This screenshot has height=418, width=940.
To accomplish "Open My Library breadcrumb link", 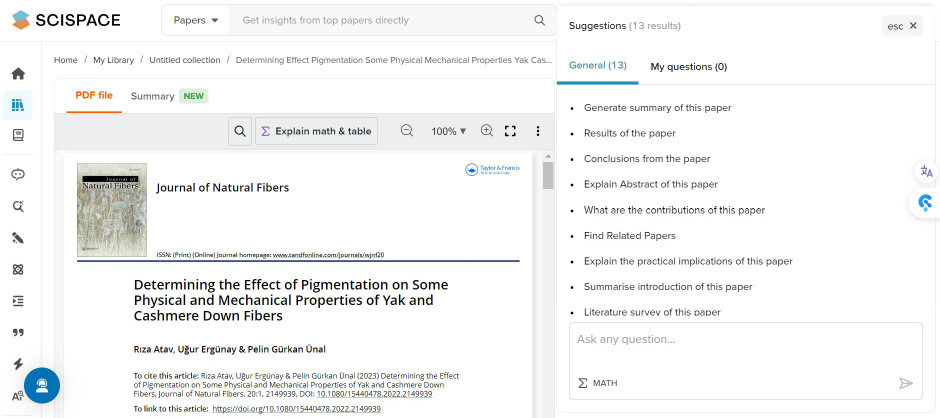I will coord(113,60).
